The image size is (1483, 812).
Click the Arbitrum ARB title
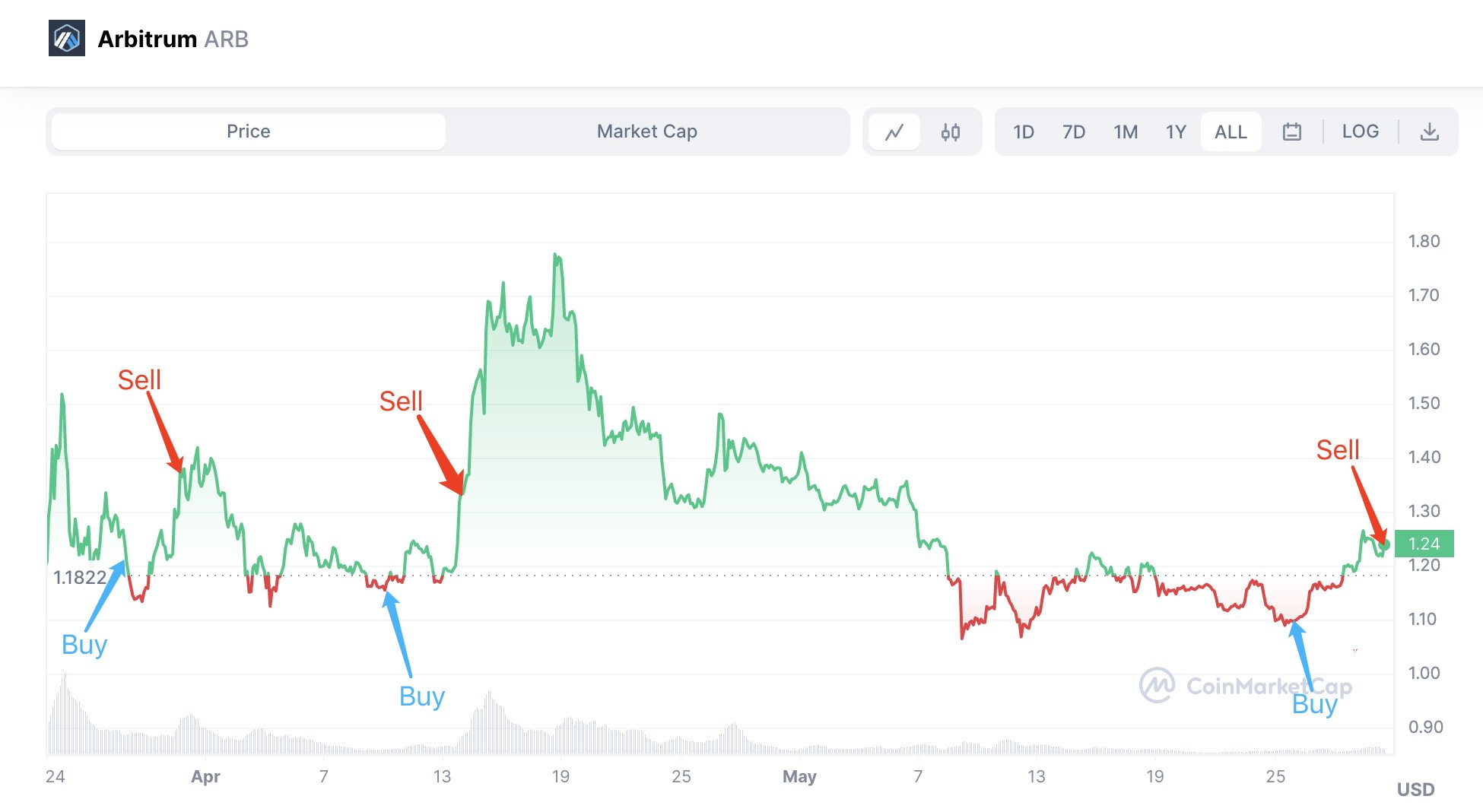tap(173, 39)
